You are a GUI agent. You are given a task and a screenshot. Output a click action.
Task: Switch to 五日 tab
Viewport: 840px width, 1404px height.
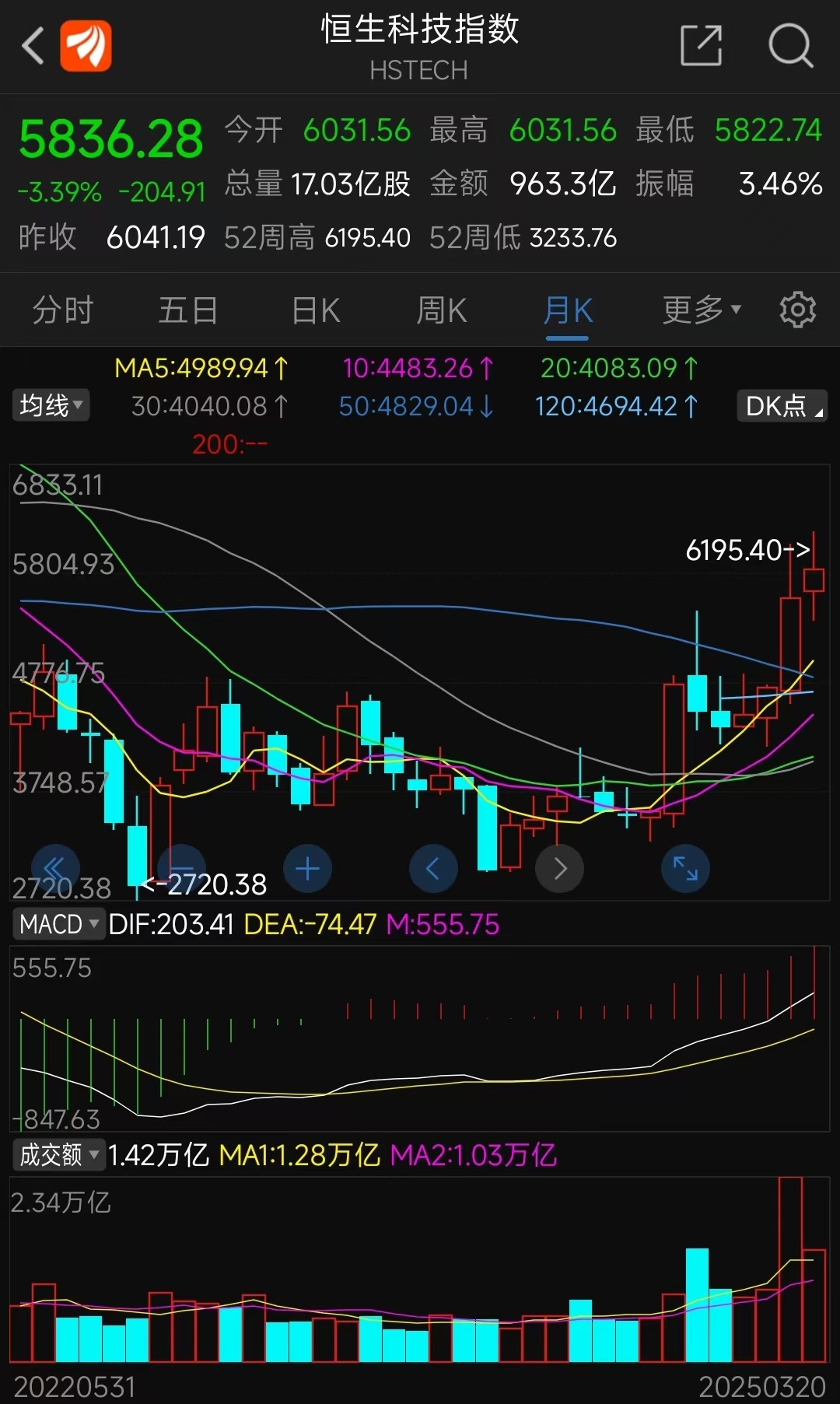(x=188, y=310)
